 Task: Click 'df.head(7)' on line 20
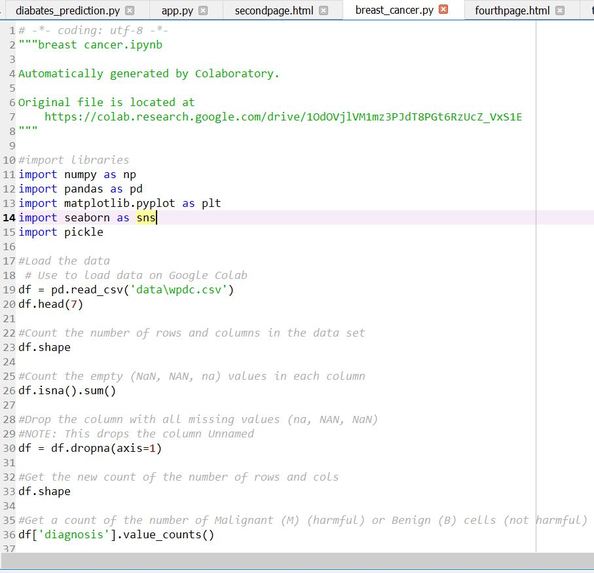pos(51,304)
